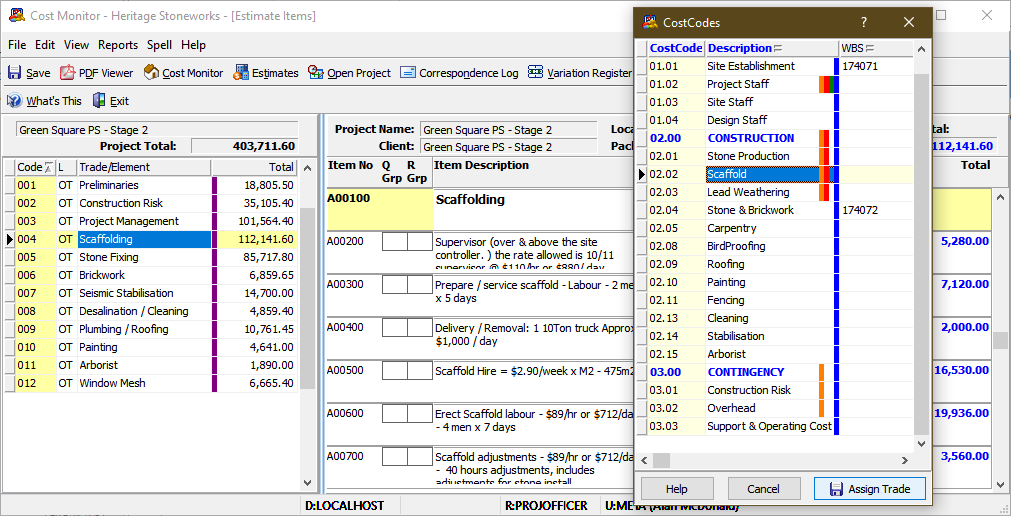Select the Stone Fixing trade row
The width and height of the screenshot is (1011, 516).
click(151, 257)
